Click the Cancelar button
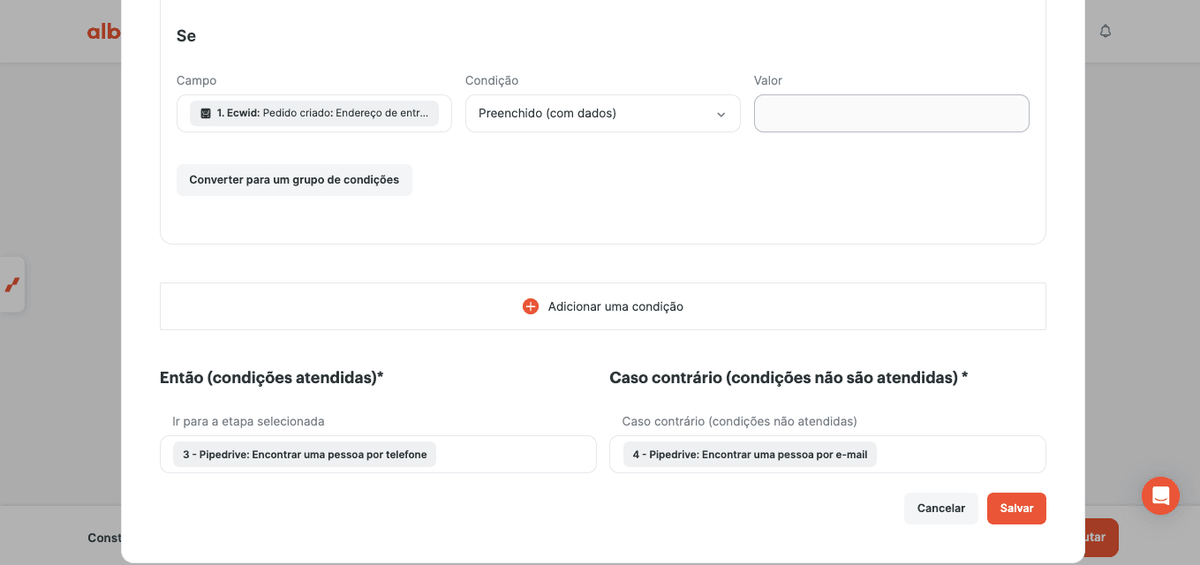1200x565 pixels. click(x=941, y=508)
